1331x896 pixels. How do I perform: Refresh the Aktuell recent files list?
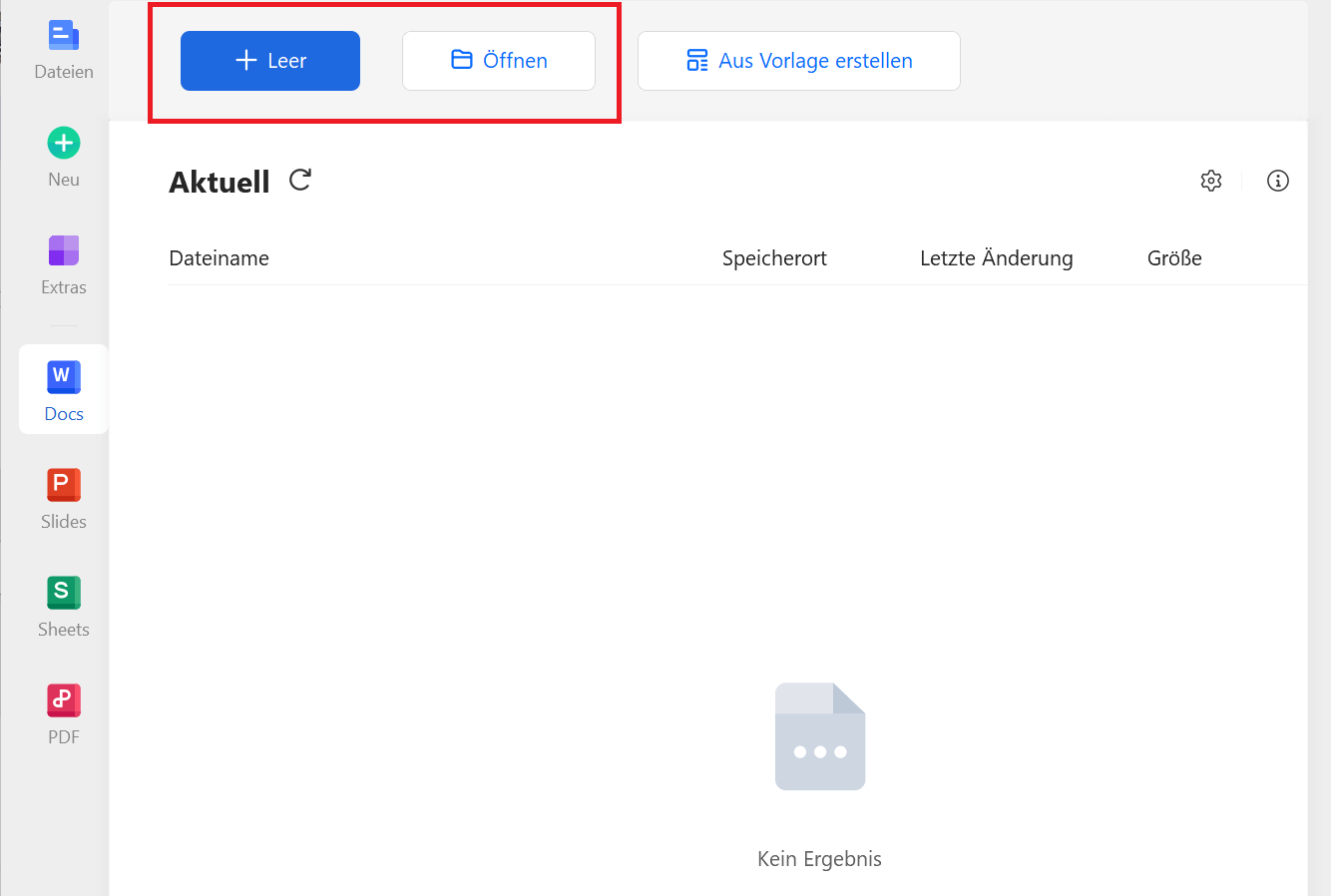300,180
